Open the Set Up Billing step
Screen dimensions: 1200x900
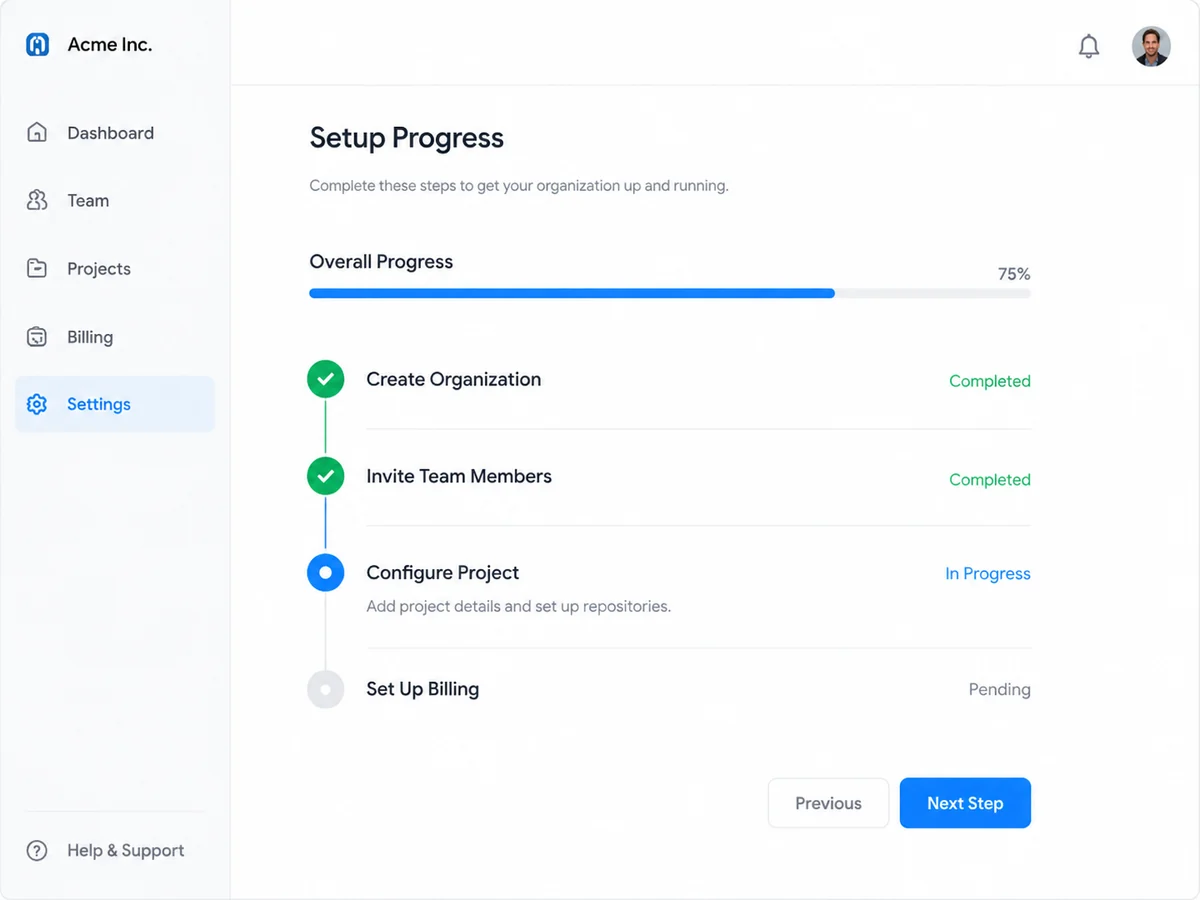click(x=423, y=689)
